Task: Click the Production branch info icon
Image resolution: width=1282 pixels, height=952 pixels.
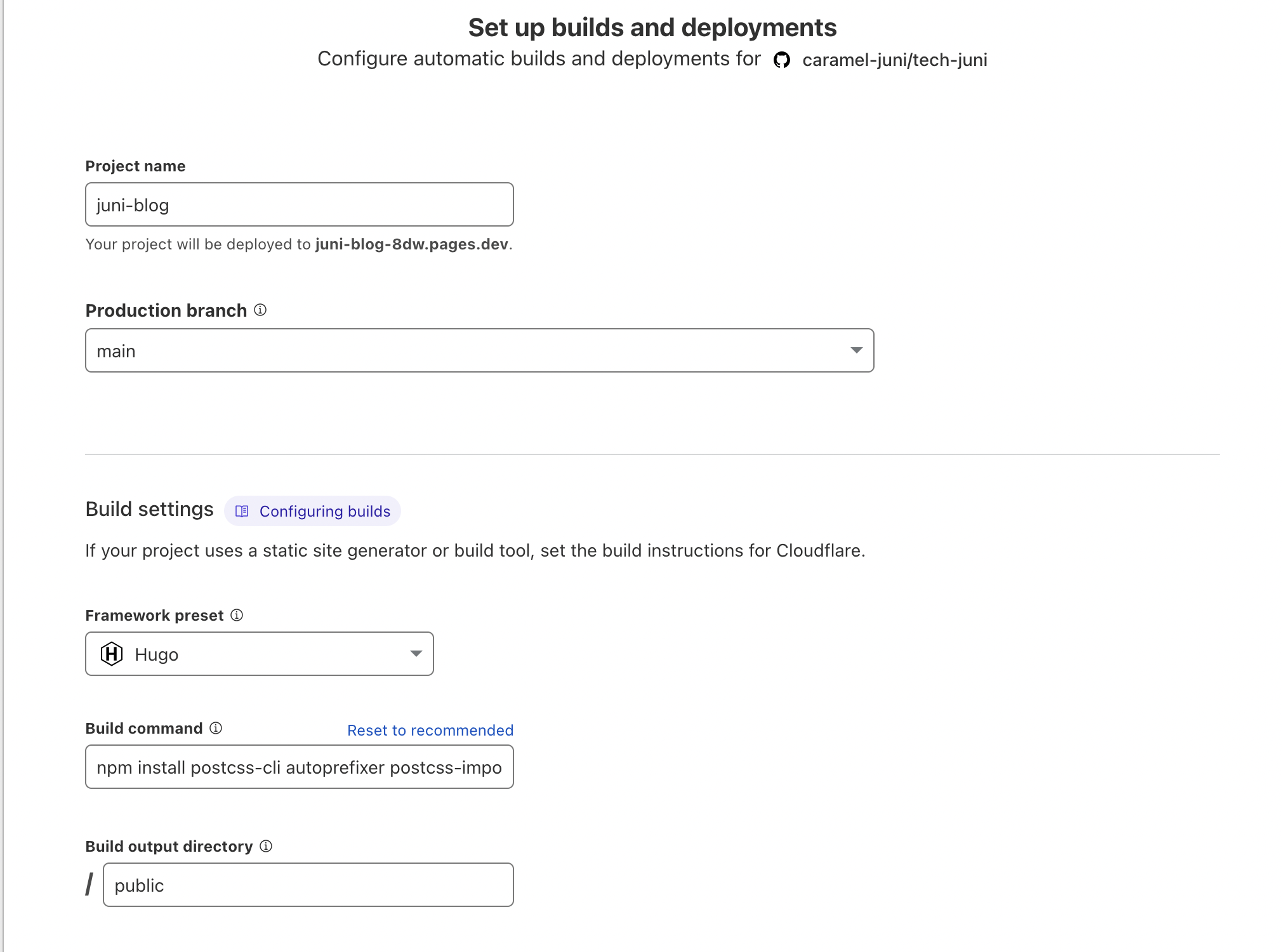Action: 260,310
